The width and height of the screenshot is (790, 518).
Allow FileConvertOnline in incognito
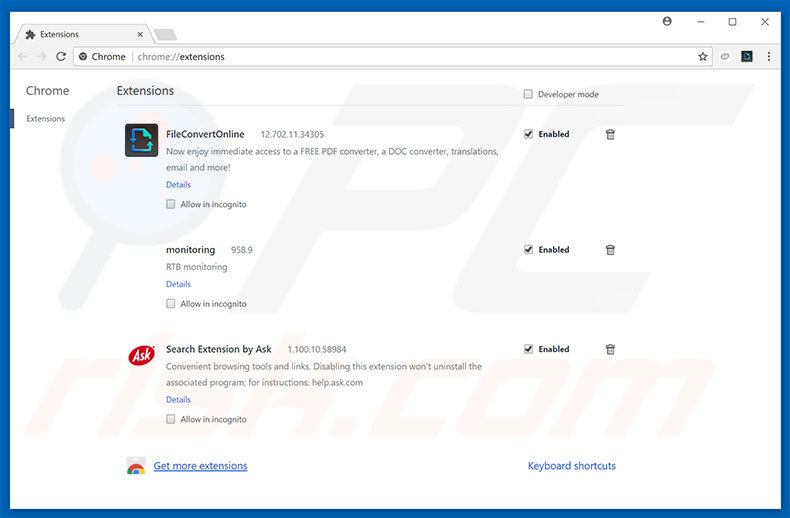coord(171,204)
